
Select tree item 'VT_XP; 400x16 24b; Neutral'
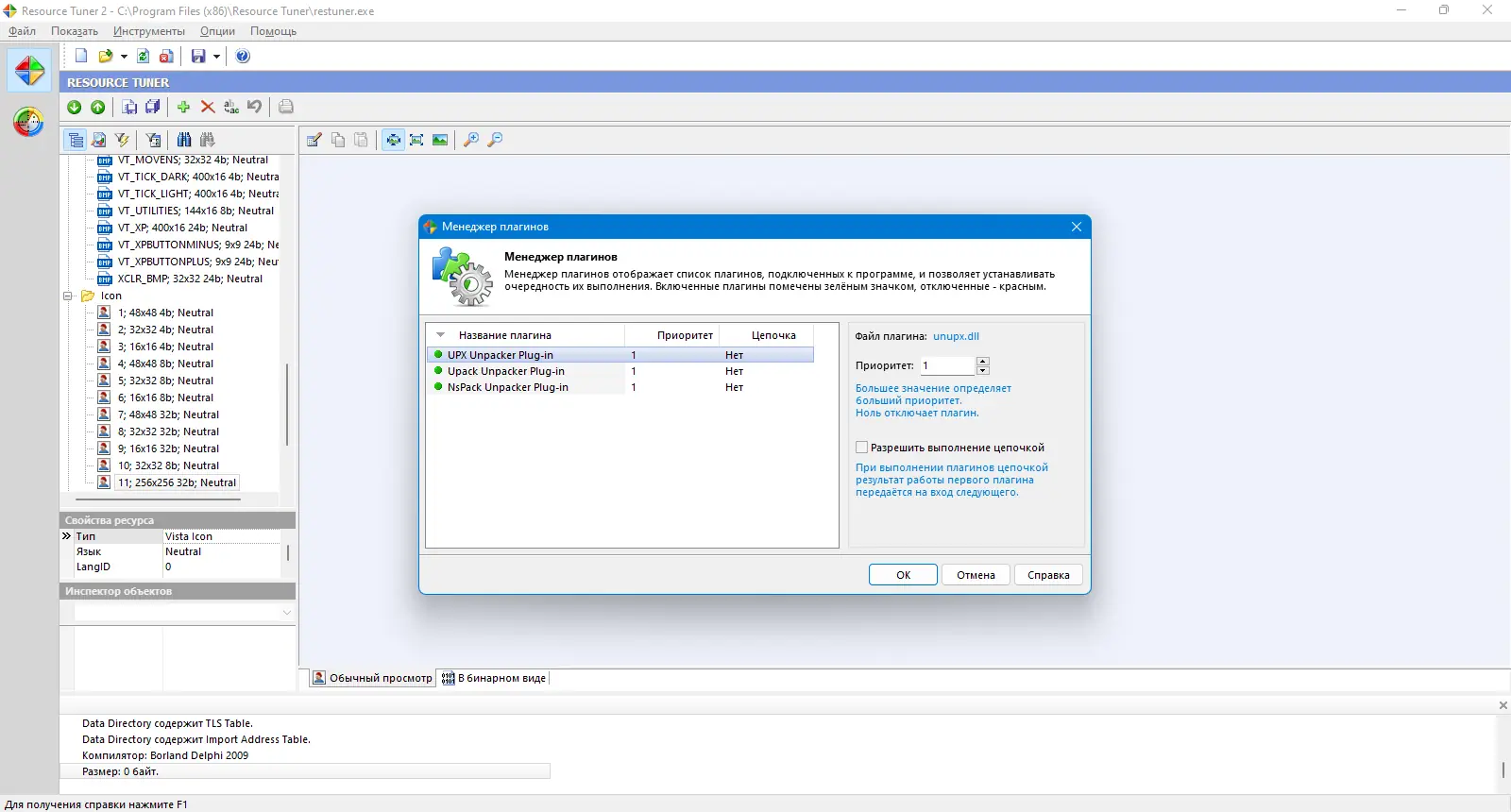tap(182, 228)
